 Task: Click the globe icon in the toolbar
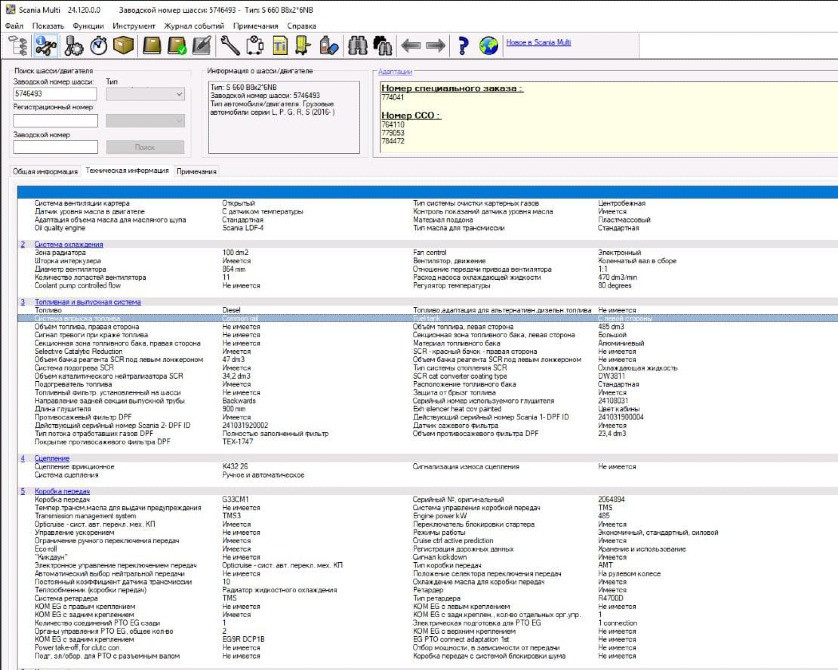[489, 45]
